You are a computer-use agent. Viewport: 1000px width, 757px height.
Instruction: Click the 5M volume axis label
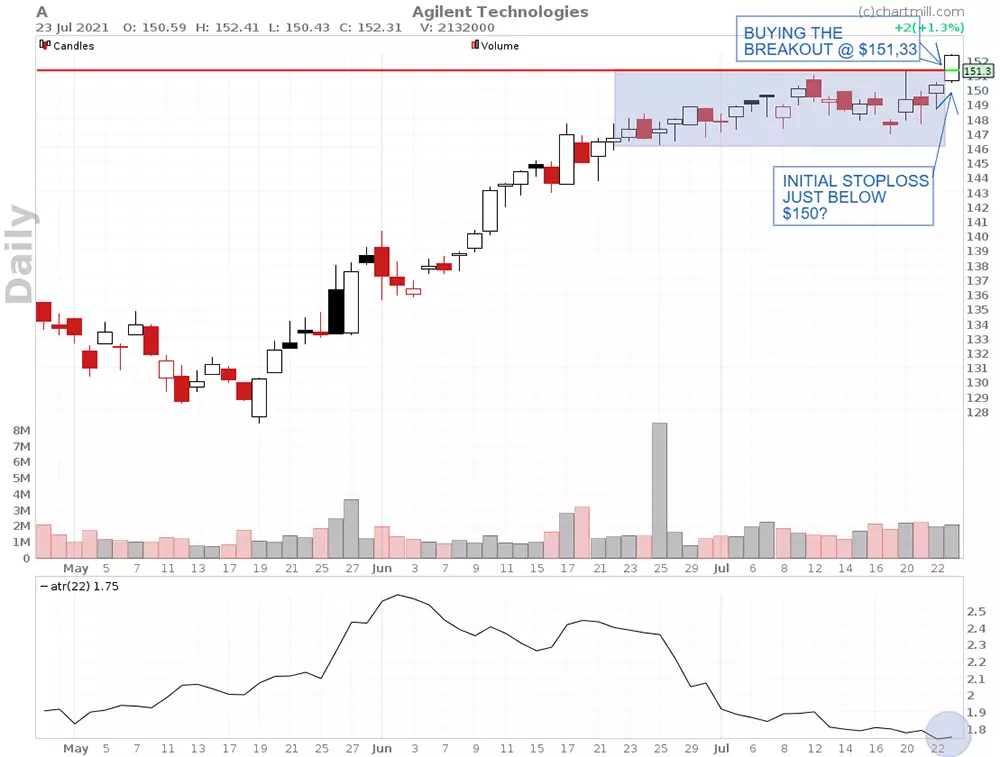coord(22,478)
